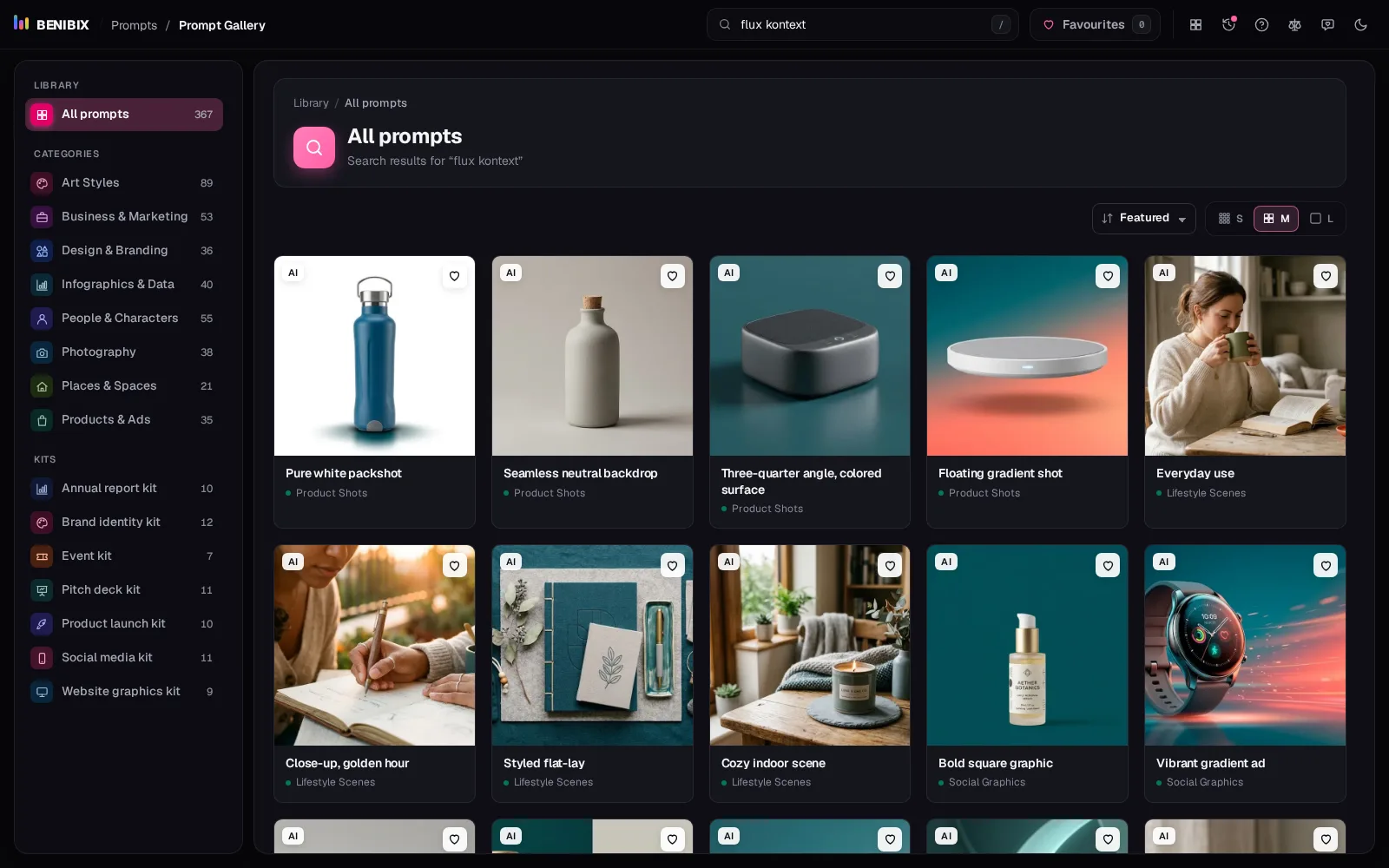Switch to large (L) card size
Screen dimensions: 1389x868
1321,219
